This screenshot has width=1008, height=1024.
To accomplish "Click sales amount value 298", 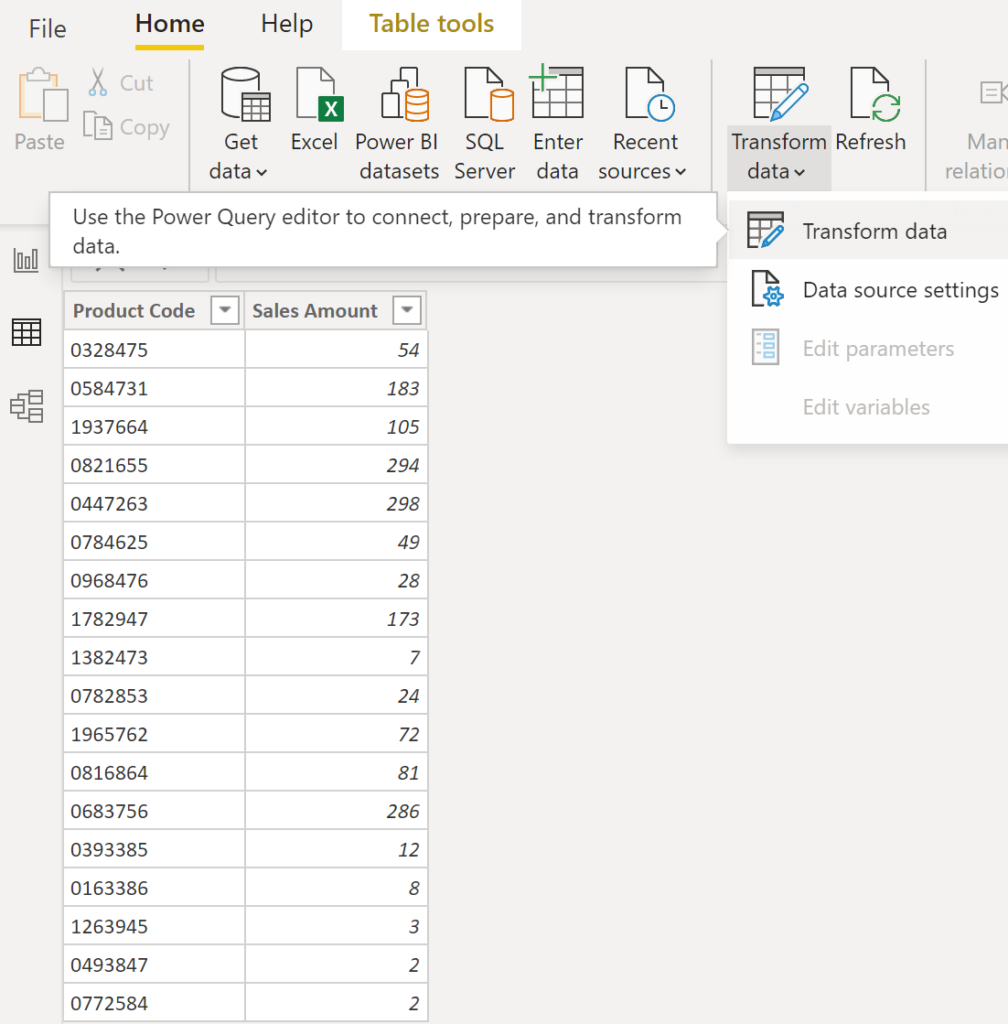I will click(x=403, y=504).
